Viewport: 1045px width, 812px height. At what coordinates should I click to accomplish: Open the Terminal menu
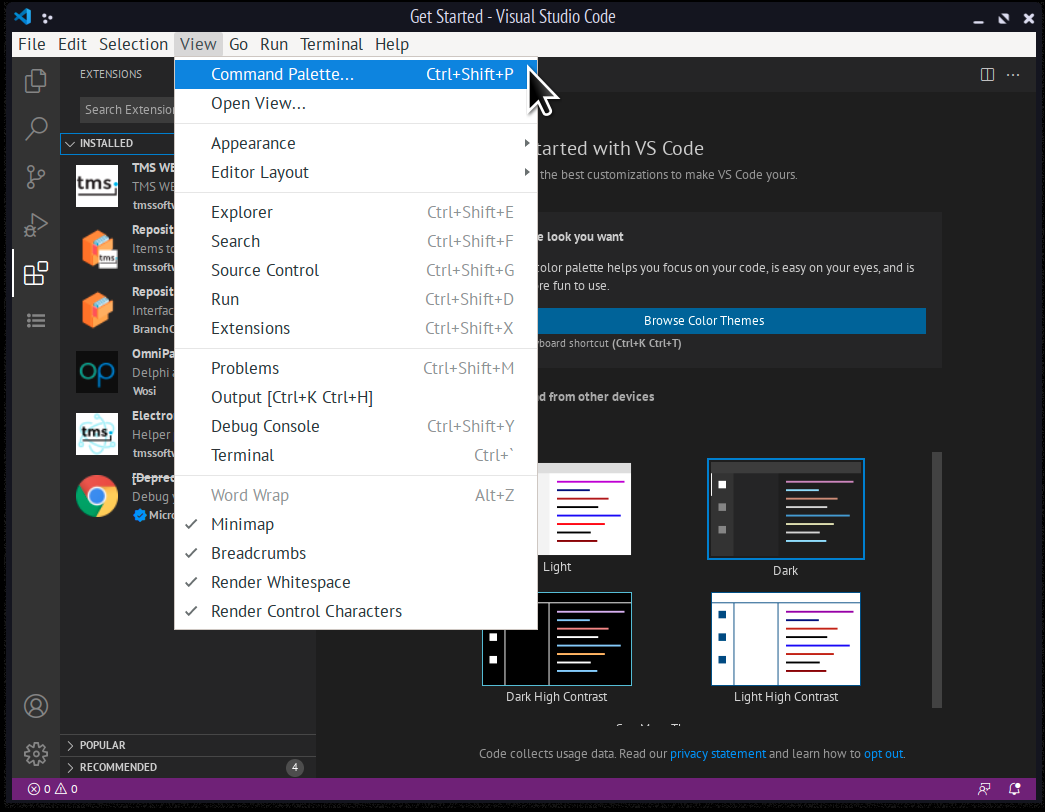(x=331, y=44)
